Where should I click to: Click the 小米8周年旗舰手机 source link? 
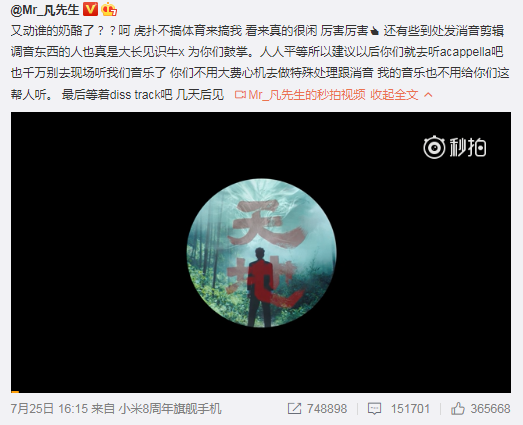click(x=170, y=409)
